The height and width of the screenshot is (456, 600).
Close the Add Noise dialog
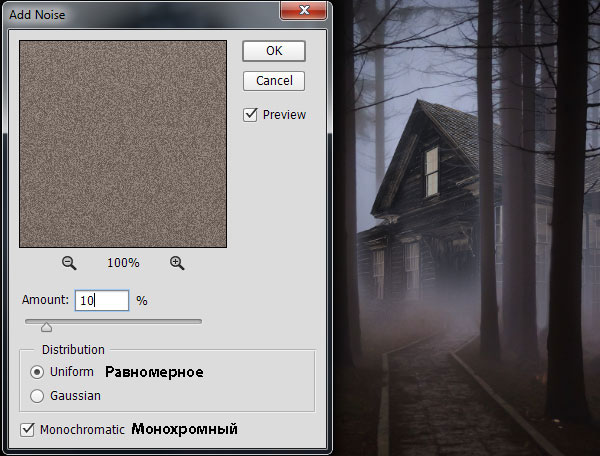point(304,10)
